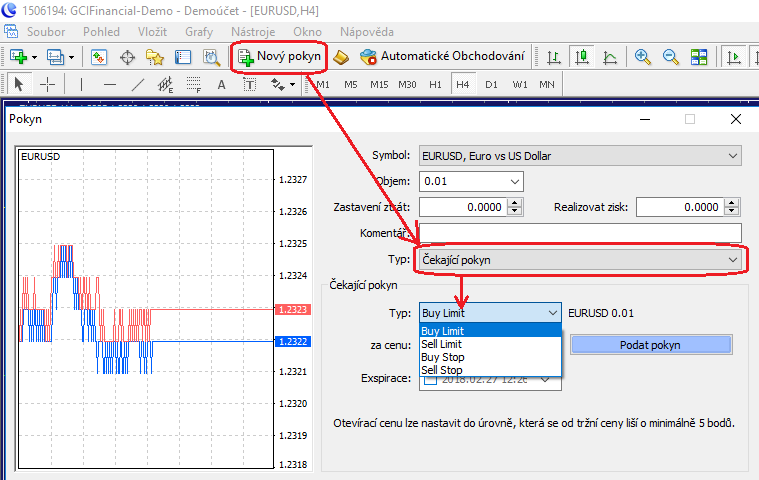
Task: Switch chart to candlesticks
Action: coord(582,57)
